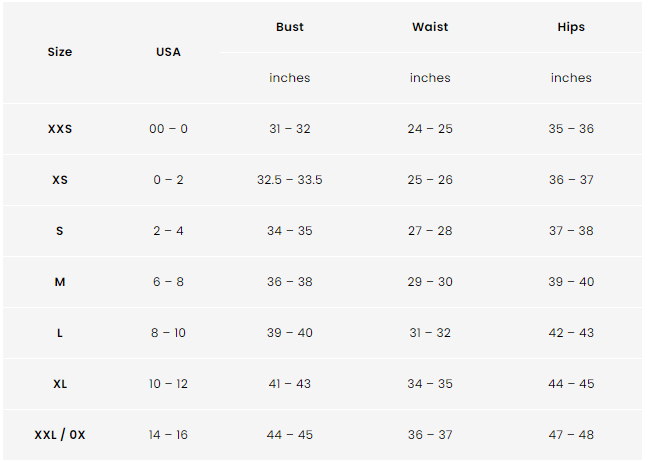This screenshot has height=461, width=655.
Task: Select the Waist column header
Action: pos(430,27)
